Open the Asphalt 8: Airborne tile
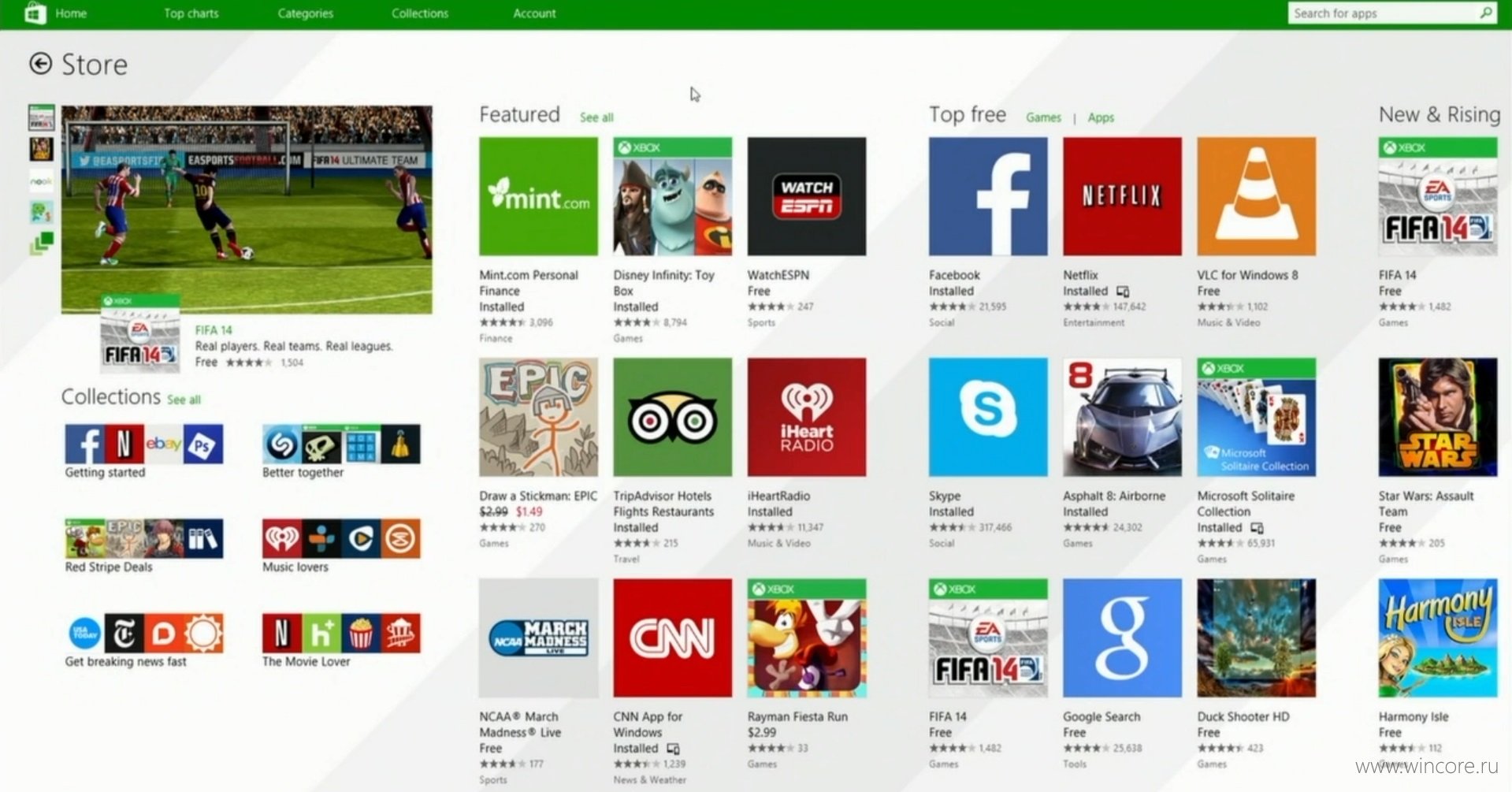Viewport: 1512px width, 792px height. click(1122, 417)
